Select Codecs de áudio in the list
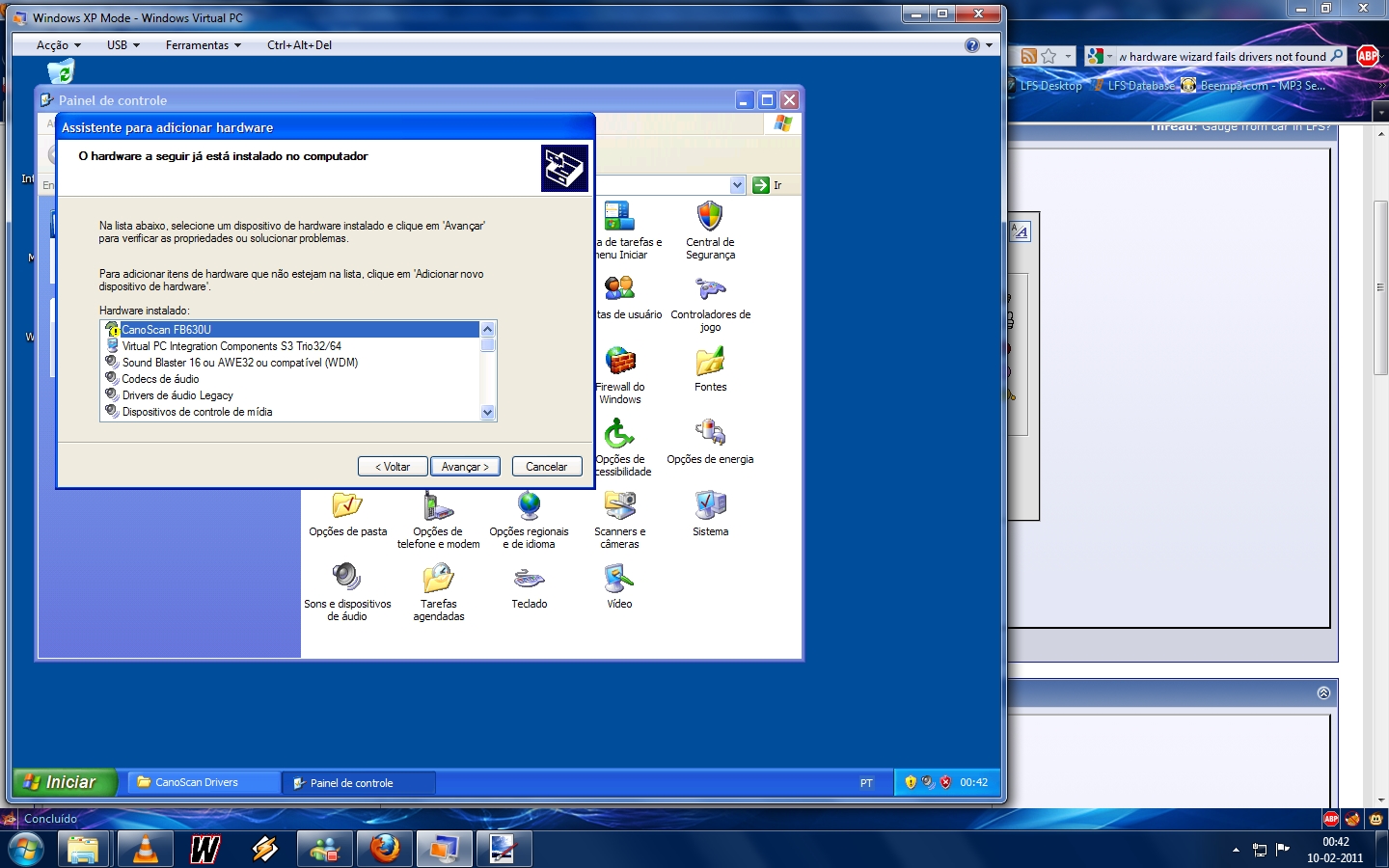The width and height of the screenshot is (1389, 868). click(292, 379)
